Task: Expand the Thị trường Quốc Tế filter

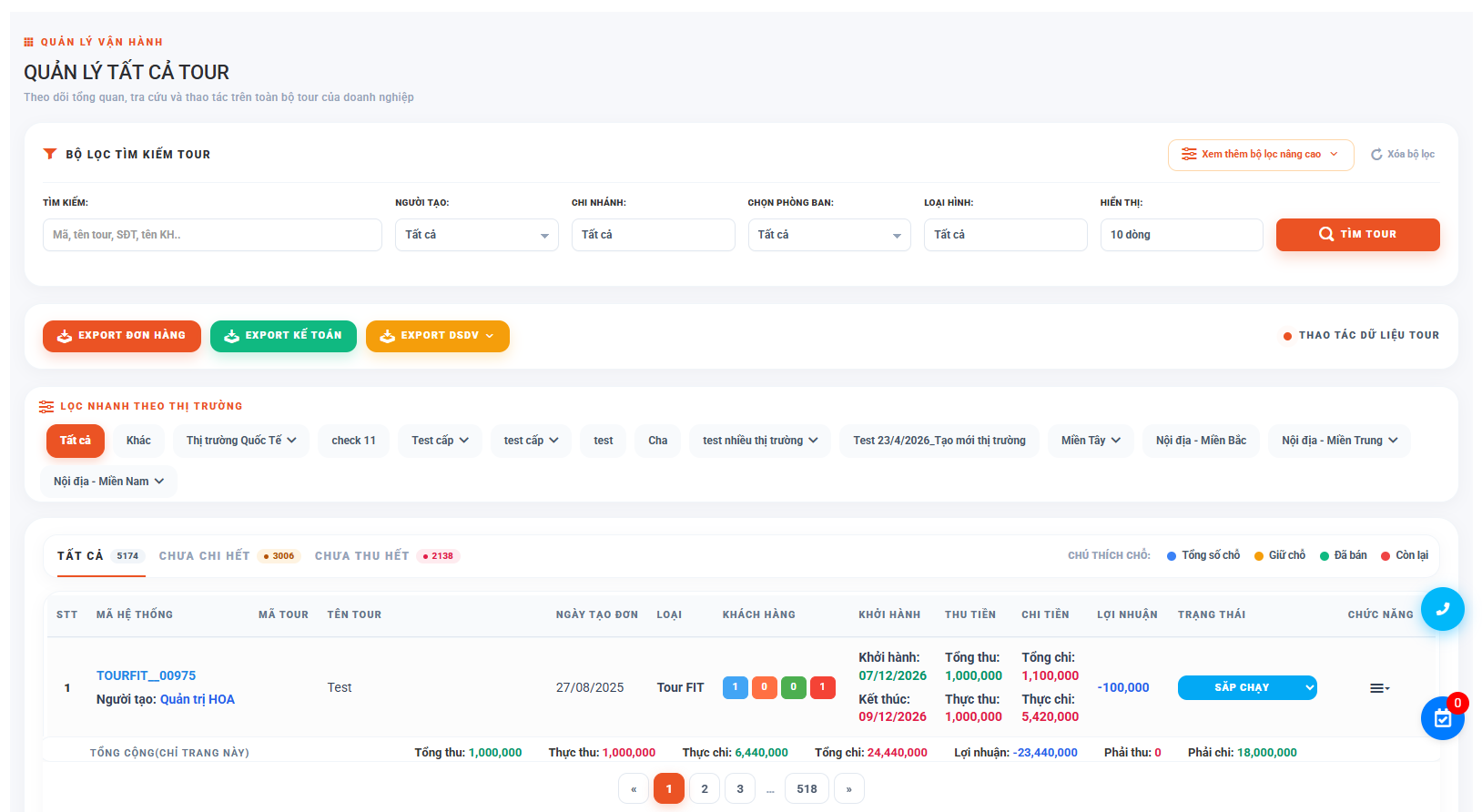Action: tap(241, 441)
